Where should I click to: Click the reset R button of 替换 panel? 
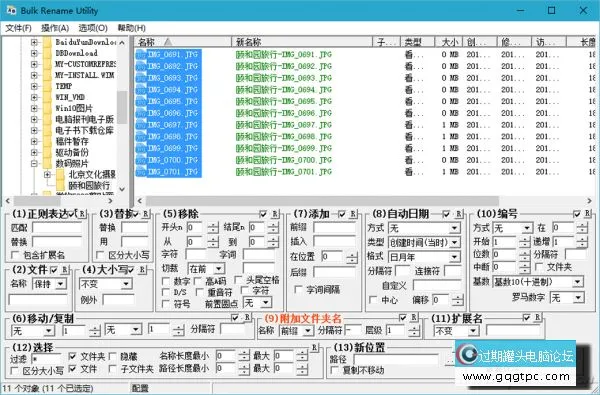tap(145, 214)
